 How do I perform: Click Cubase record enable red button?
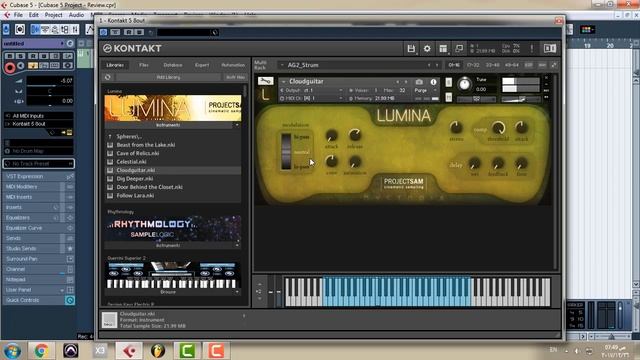click(10, 68)
